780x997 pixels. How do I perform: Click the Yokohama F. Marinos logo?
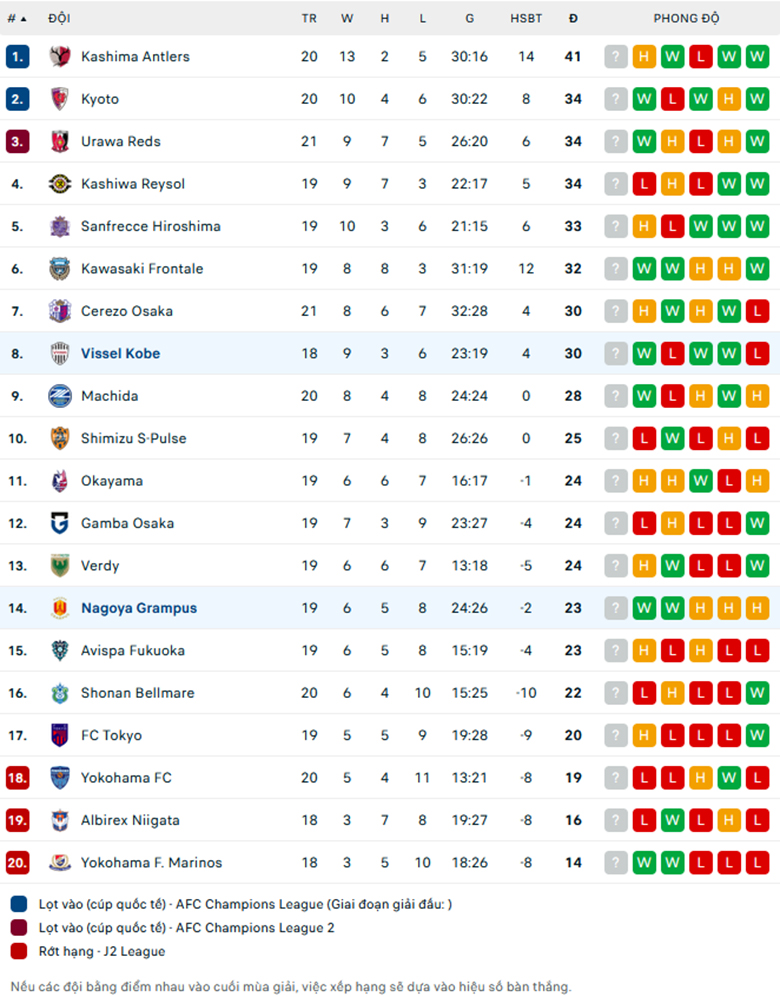(x=60, y=863)
